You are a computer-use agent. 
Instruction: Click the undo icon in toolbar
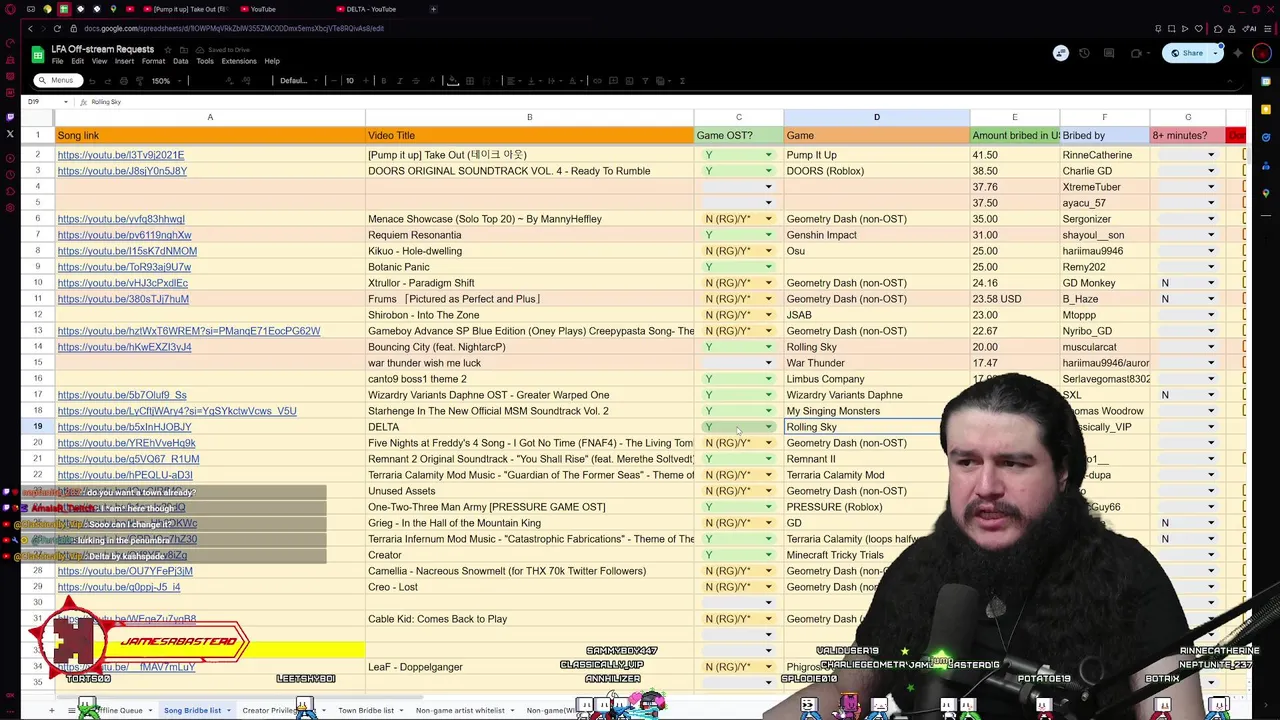(92, 81)
